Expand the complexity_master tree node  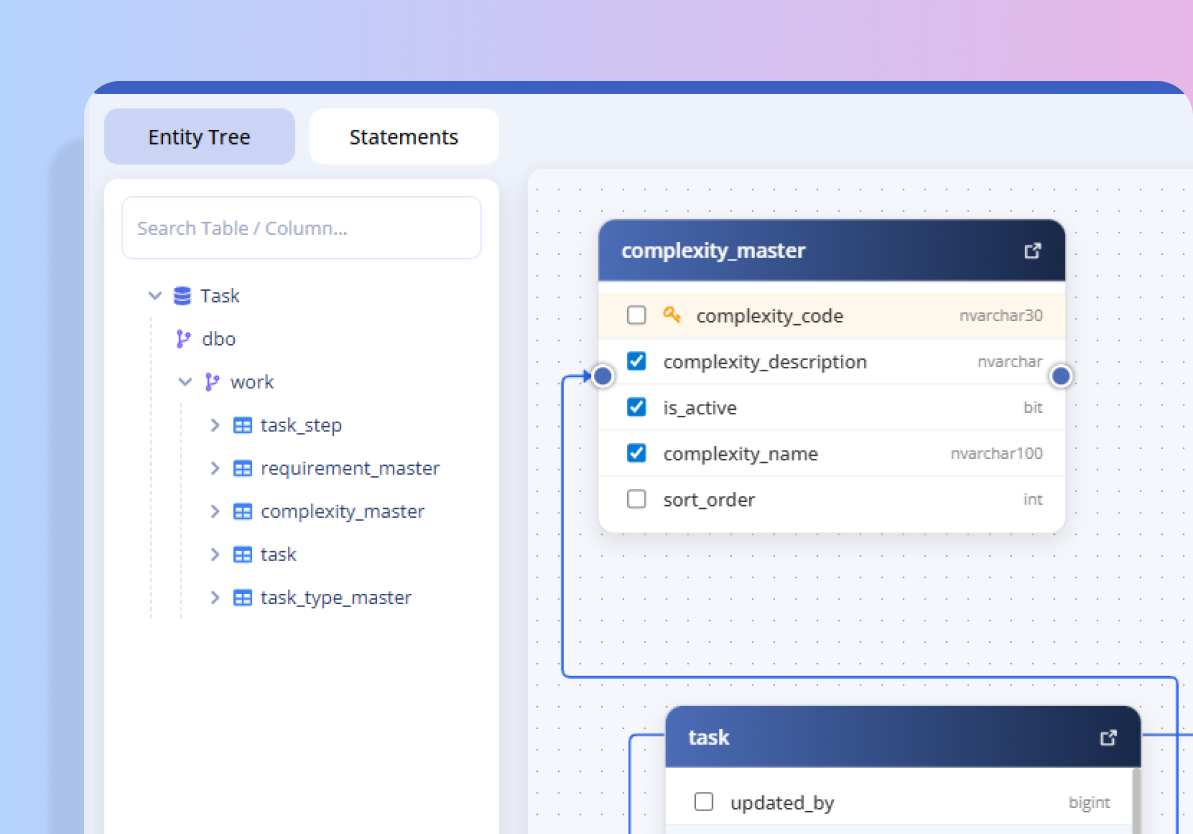point(215,511)
